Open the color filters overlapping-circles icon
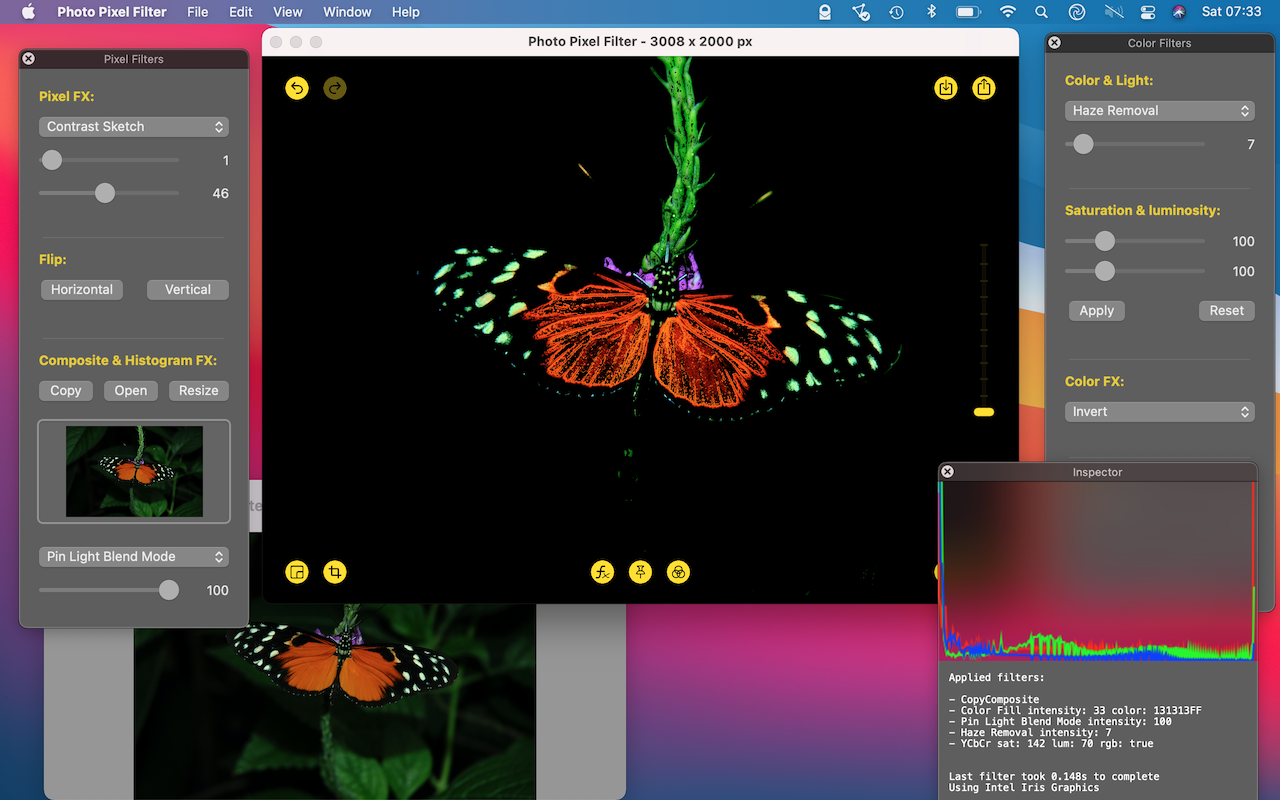This screenshot has height=800, width=1280. (x=678, y=572)
